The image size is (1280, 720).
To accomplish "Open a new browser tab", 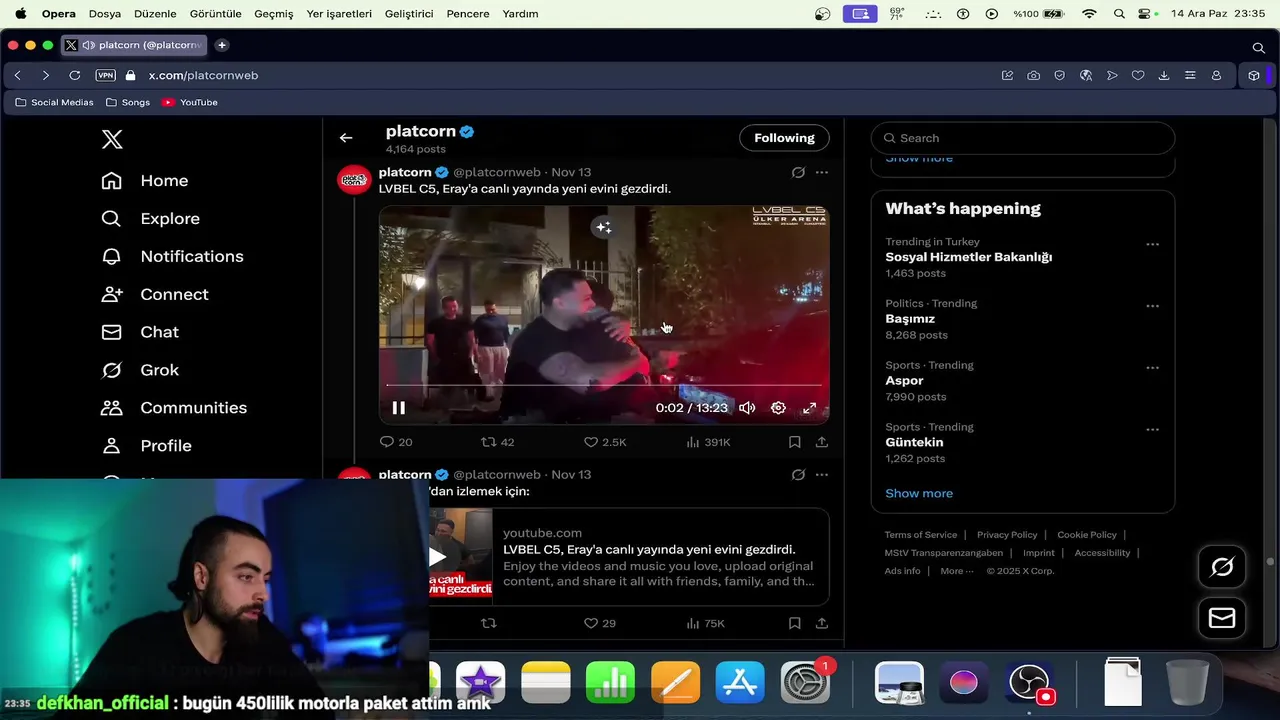I will click(222, 45).
